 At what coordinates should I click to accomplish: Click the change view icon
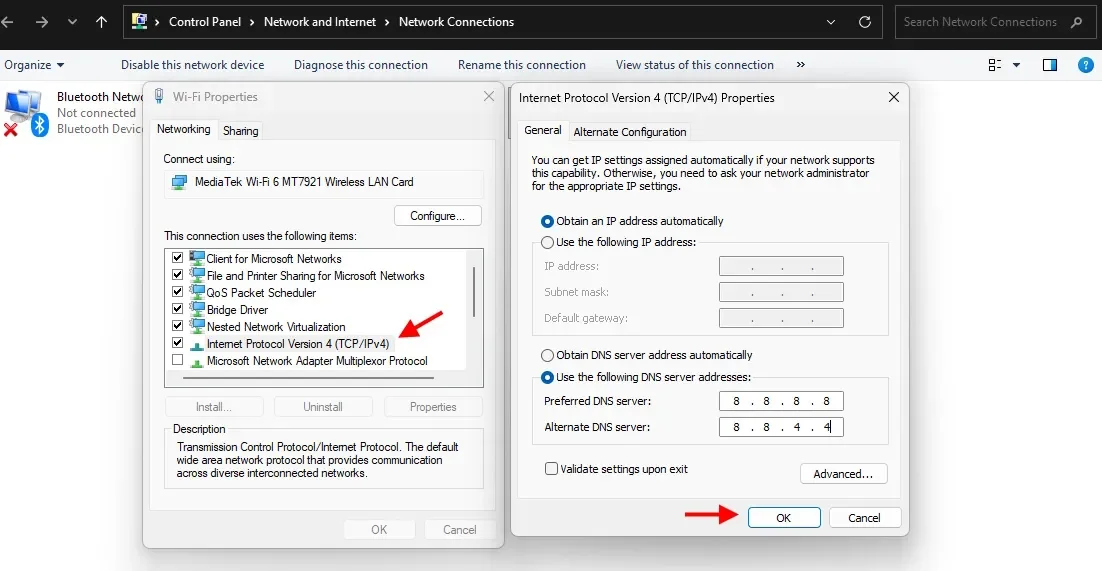[994, 65]
